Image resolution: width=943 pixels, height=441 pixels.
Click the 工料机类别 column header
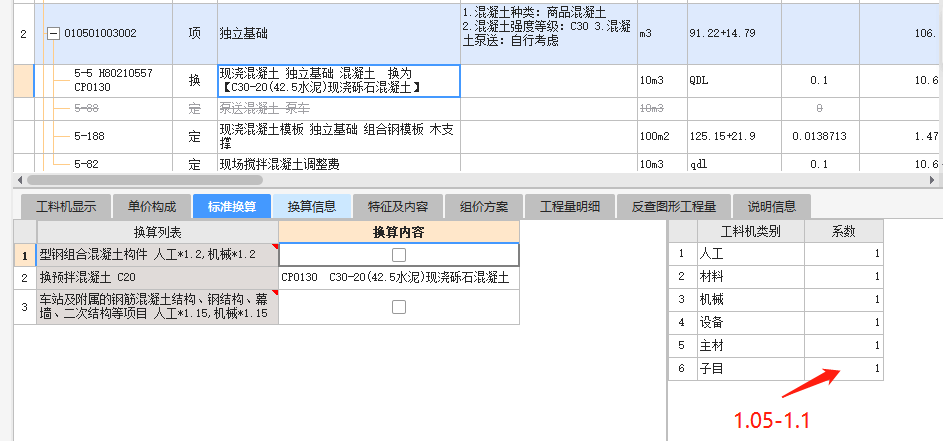[x=751, y=232]
